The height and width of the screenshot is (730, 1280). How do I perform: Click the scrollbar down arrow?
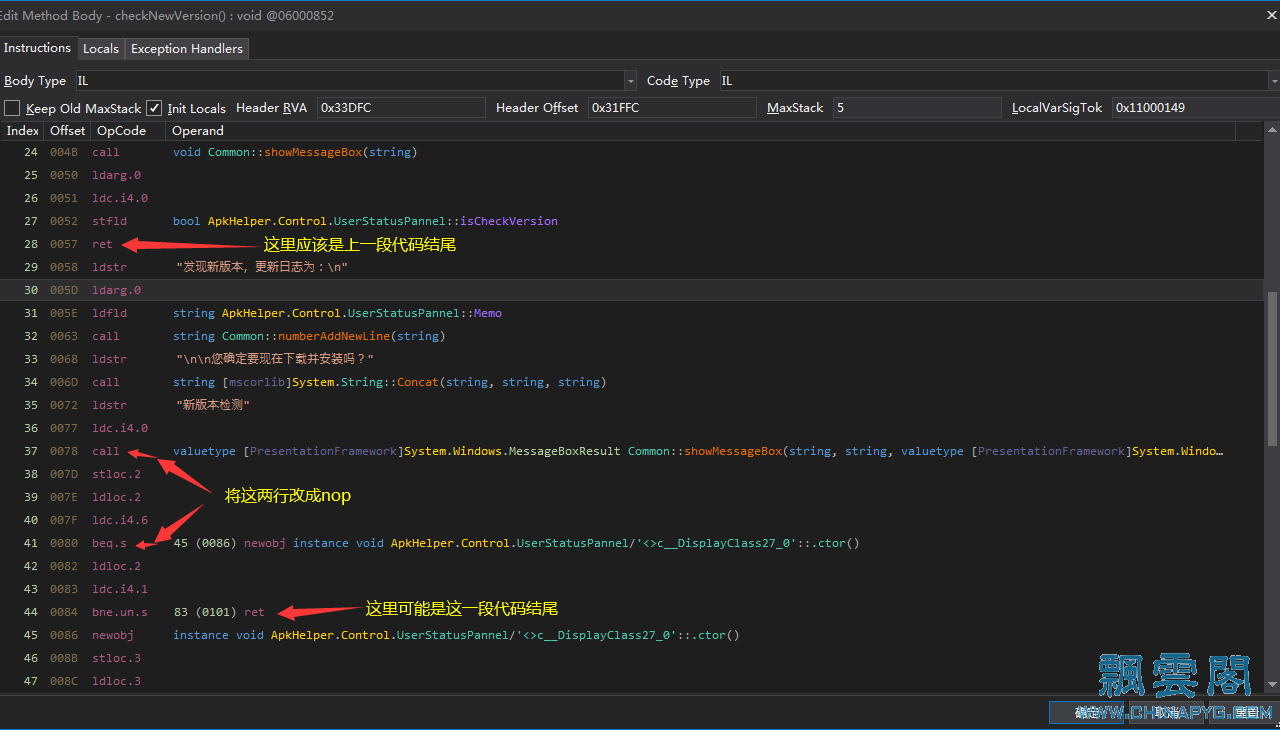[x=1272, y=685]
